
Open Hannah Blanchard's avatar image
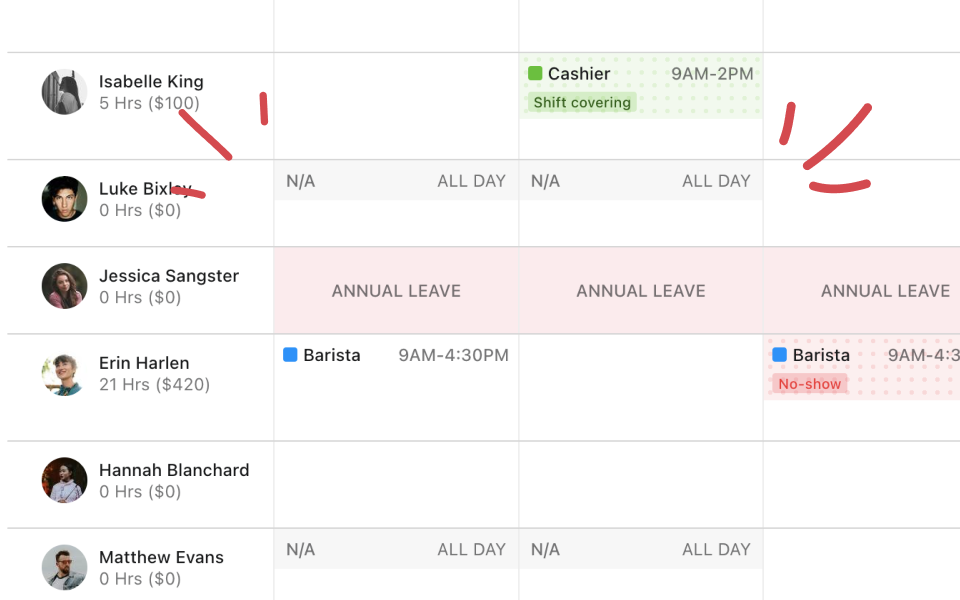(x=64, y=481)
